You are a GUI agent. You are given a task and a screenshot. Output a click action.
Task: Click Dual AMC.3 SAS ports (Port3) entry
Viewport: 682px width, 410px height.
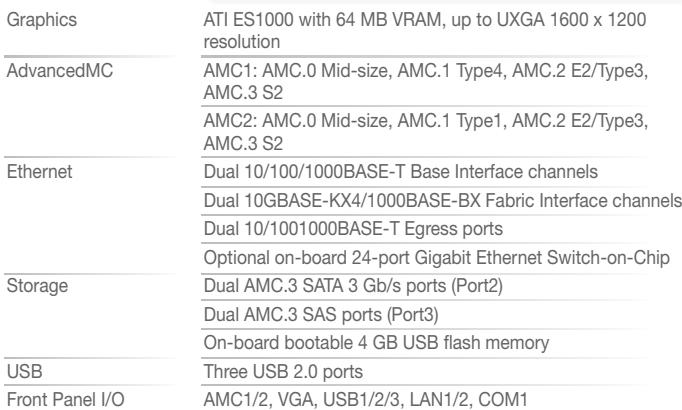click(x=321, y=315)
